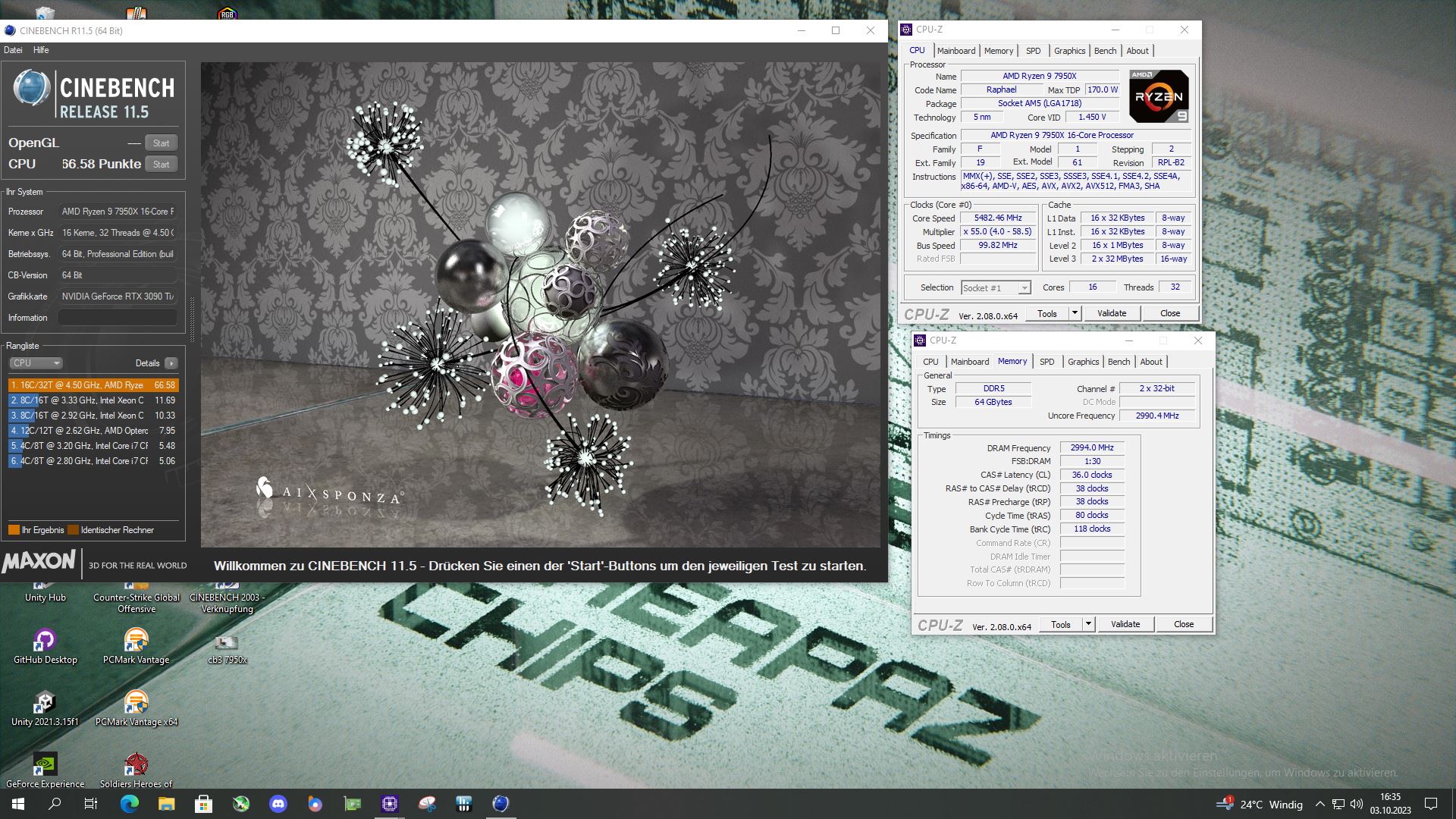Open File Explorer from taskbar

(x=166, y=804)
